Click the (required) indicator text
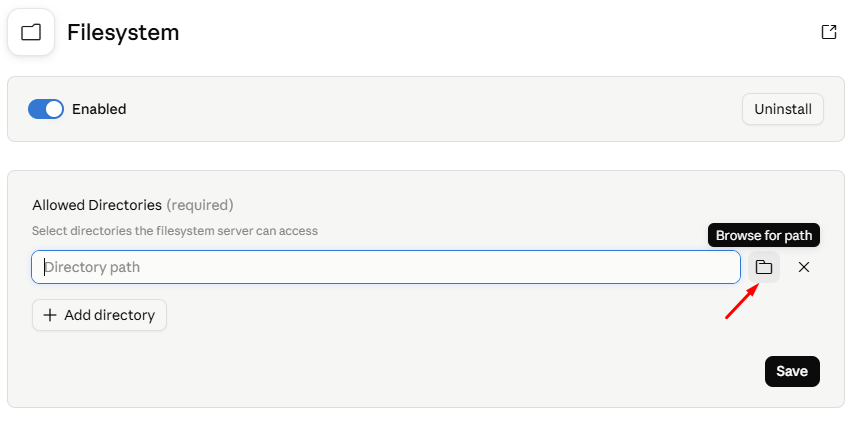Viewport: 859px width, 427px height. (200, 205)
